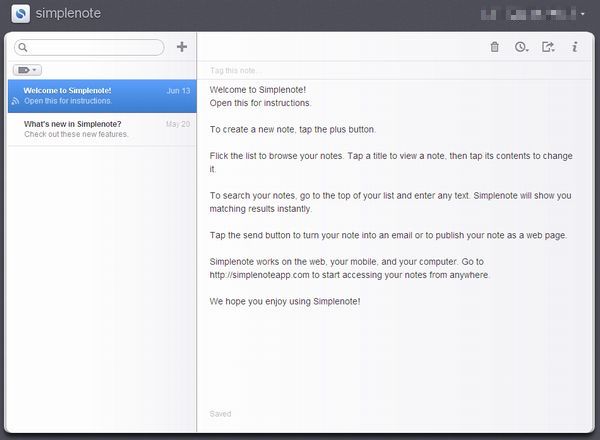Open the share and publish menu

(x=548, y=47)
